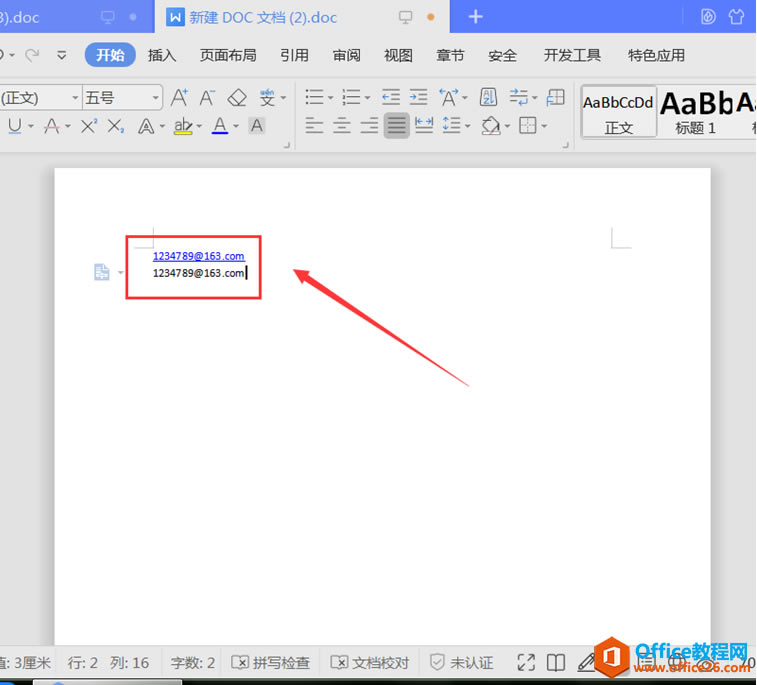Click the clear formatting eraser icon
757x685 pixels.
pos(237,98)
